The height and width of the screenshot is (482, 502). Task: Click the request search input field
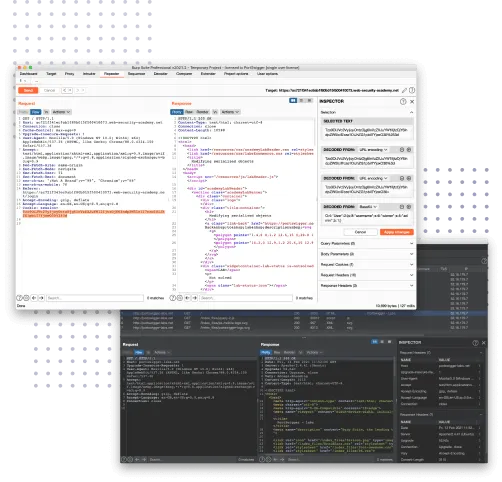click(x=95, y=298)
